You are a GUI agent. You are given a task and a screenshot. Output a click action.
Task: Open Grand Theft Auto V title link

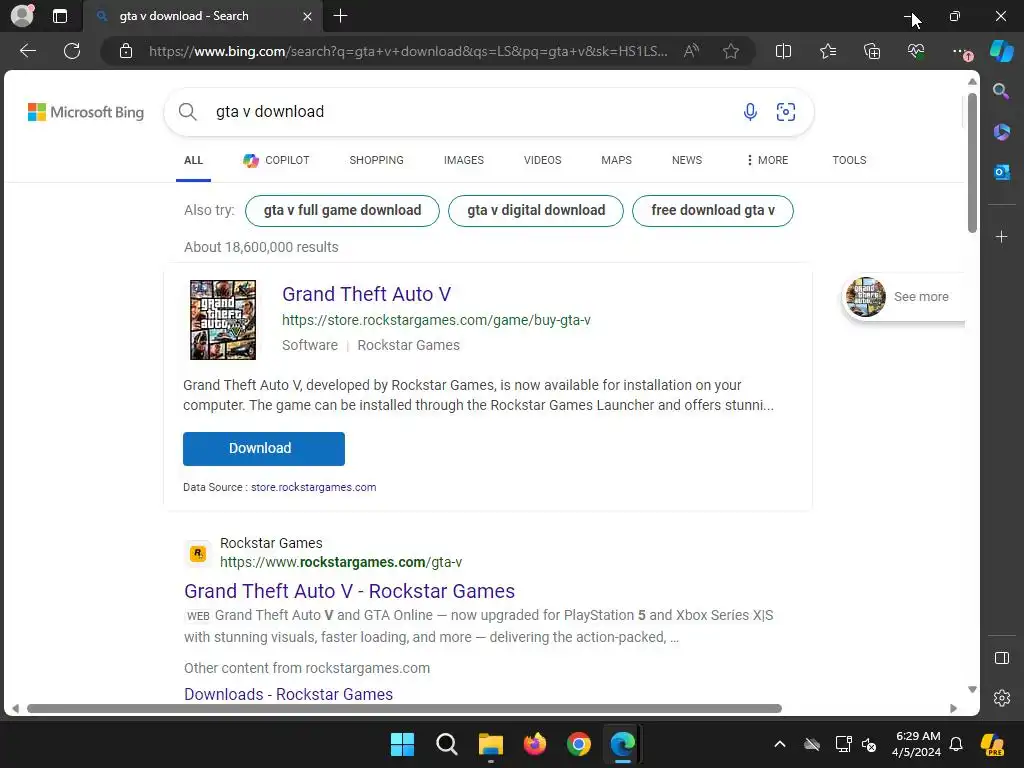coord(366,294)
